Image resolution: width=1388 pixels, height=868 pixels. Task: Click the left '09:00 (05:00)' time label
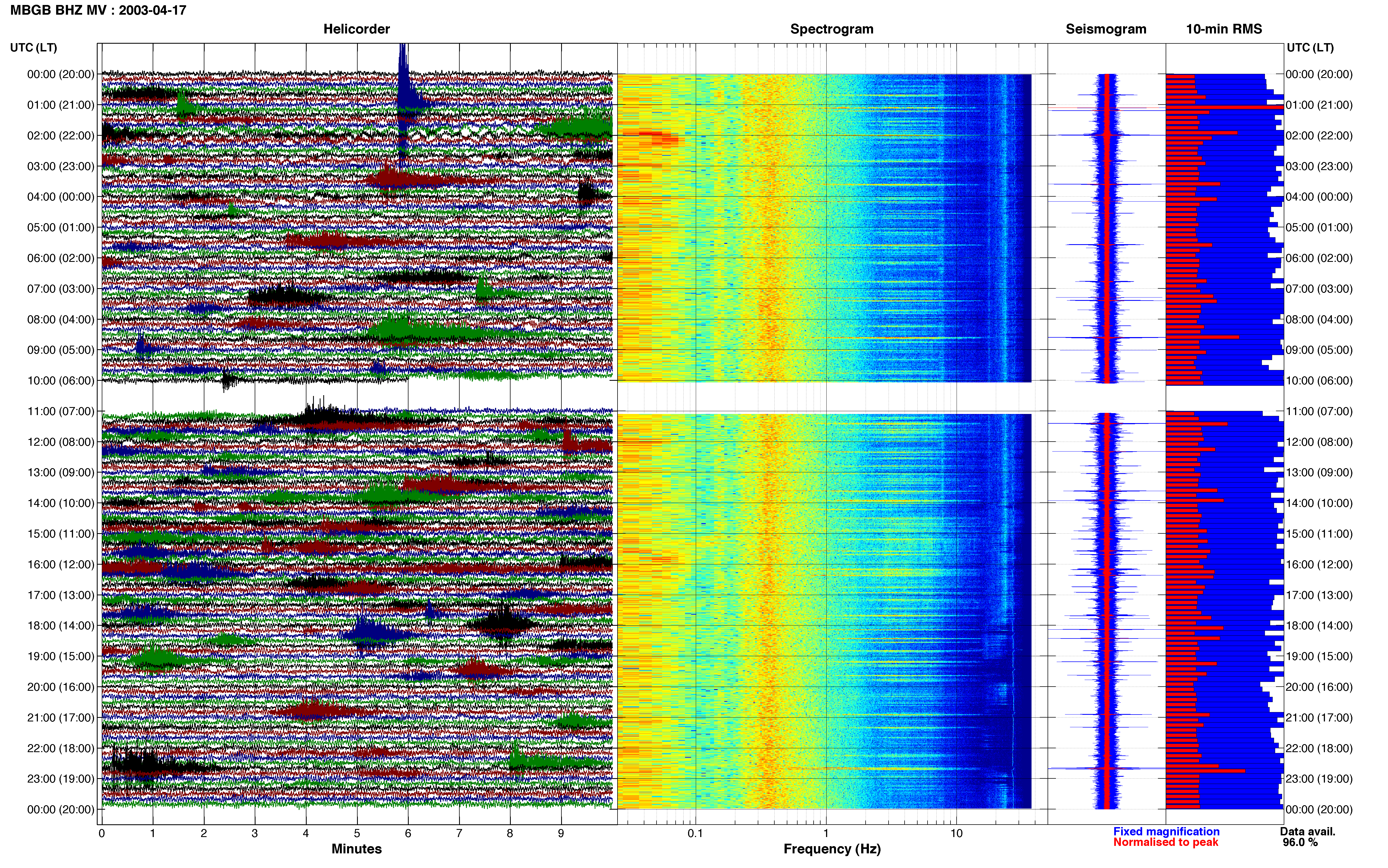(x=60, y=350)
